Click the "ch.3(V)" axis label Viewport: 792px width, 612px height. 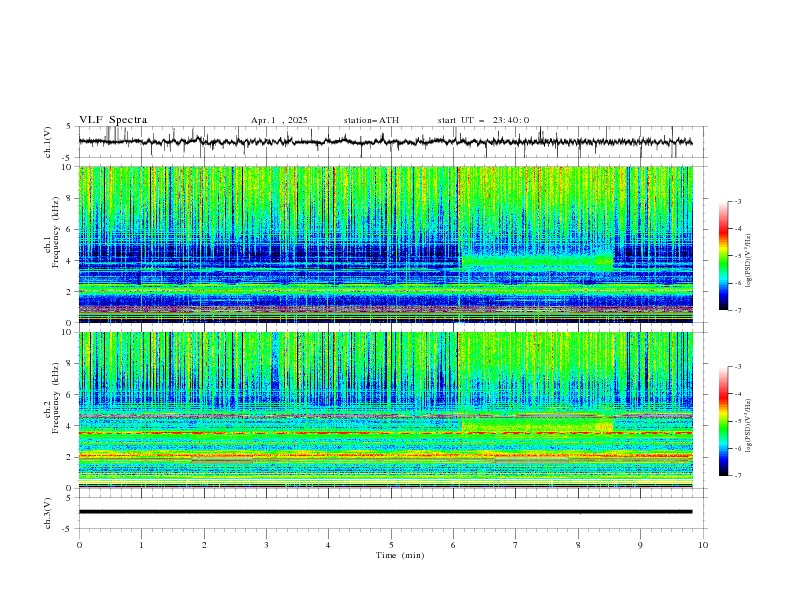[48, 513]
